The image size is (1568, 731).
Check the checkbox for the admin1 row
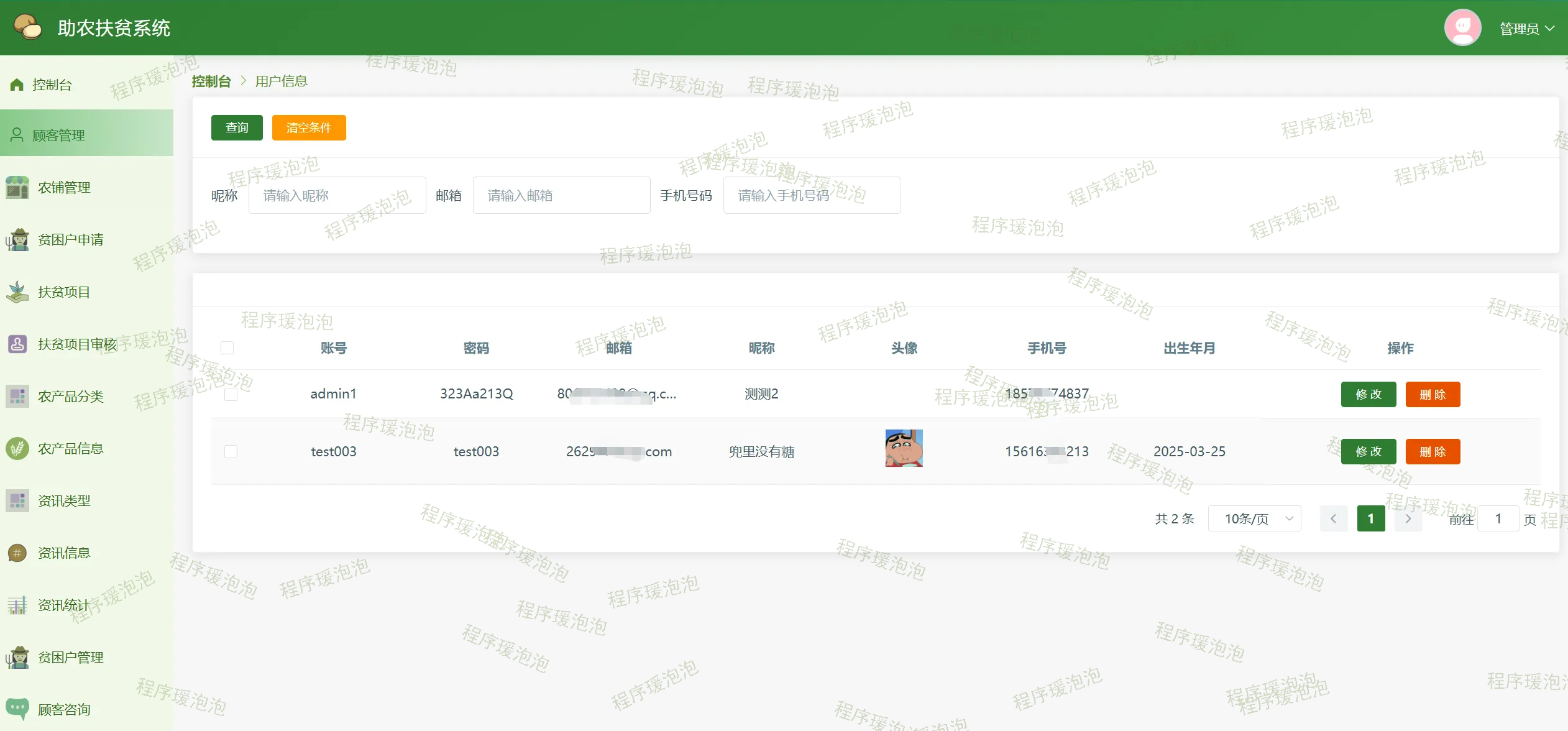click(231, 394)
